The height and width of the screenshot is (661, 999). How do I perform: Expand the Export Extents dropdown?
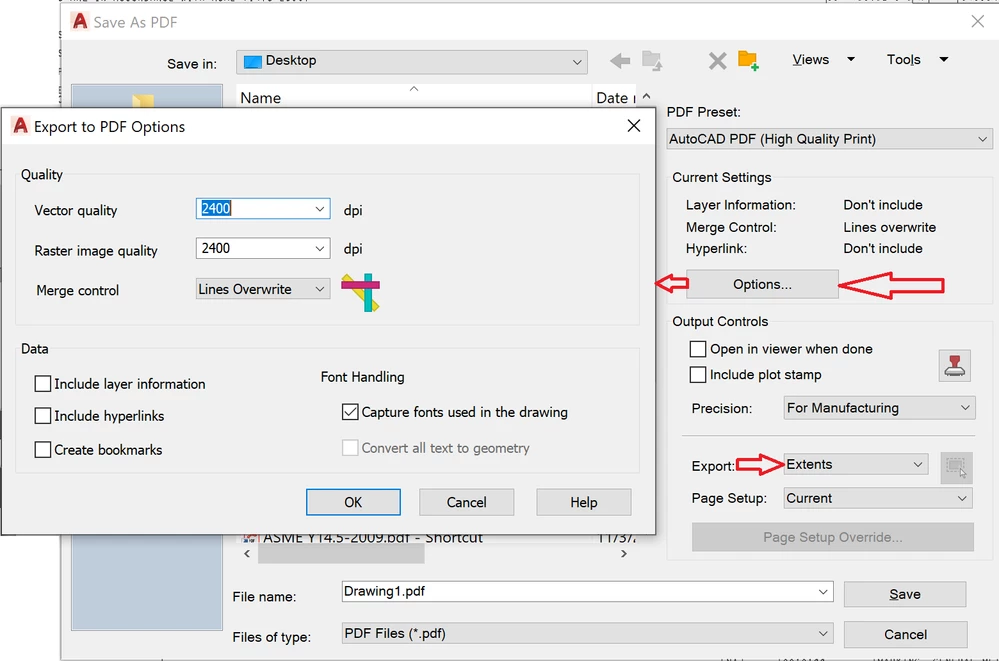tap(920, 464)
